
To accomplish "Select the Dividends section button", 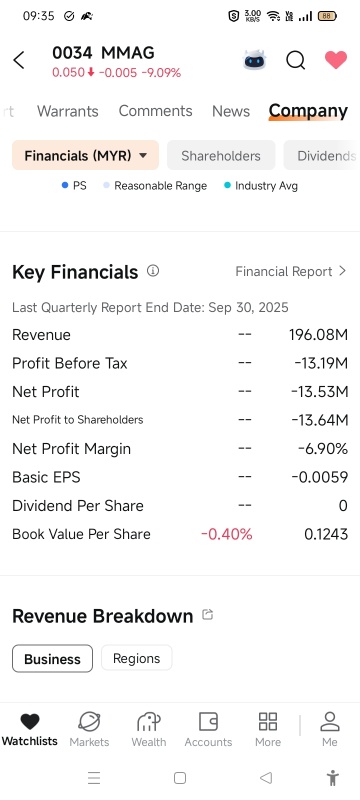I will (322, 155).
